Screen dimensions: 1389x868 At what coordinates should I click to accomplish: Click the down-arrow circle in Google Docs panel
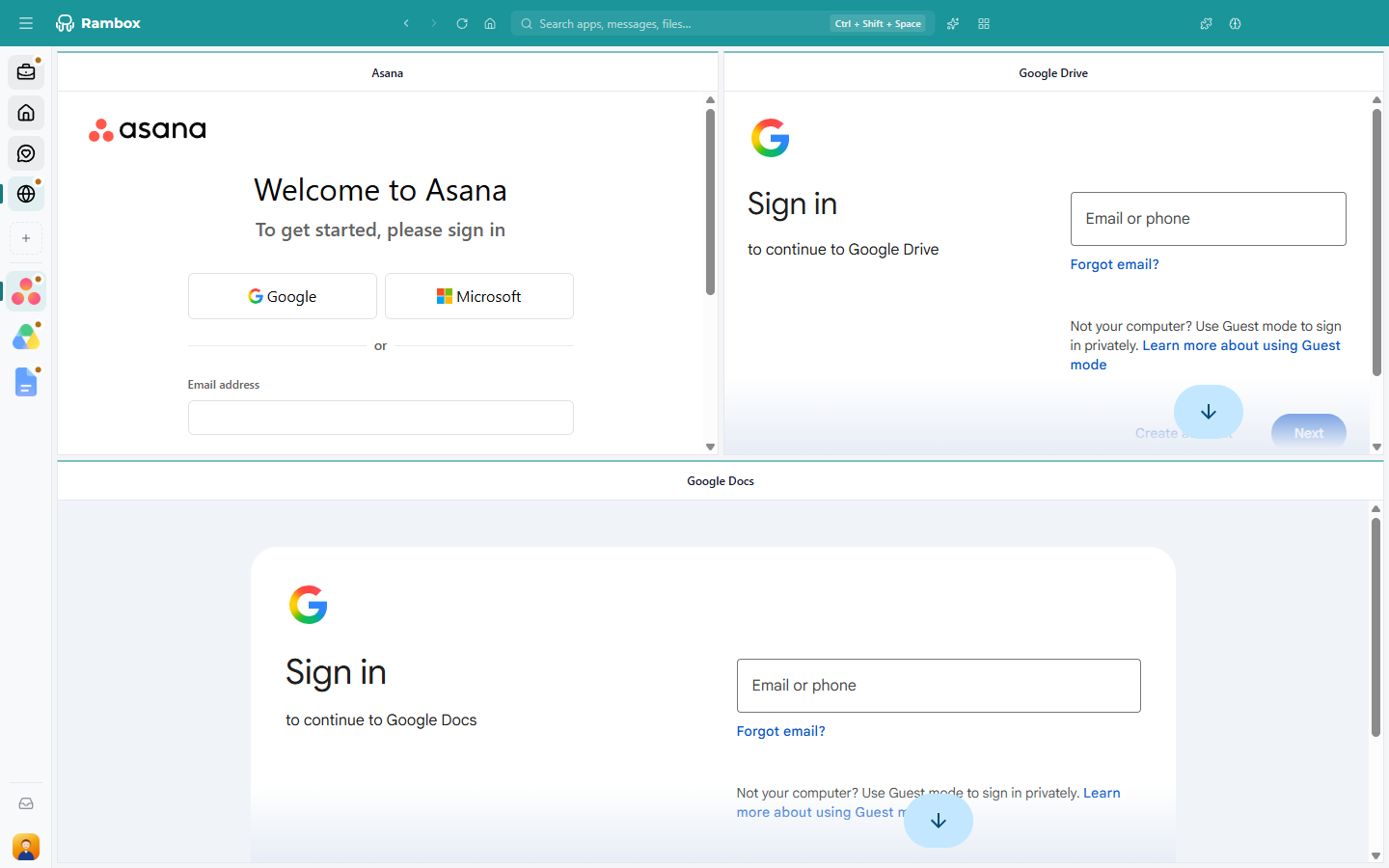(939, 821)
